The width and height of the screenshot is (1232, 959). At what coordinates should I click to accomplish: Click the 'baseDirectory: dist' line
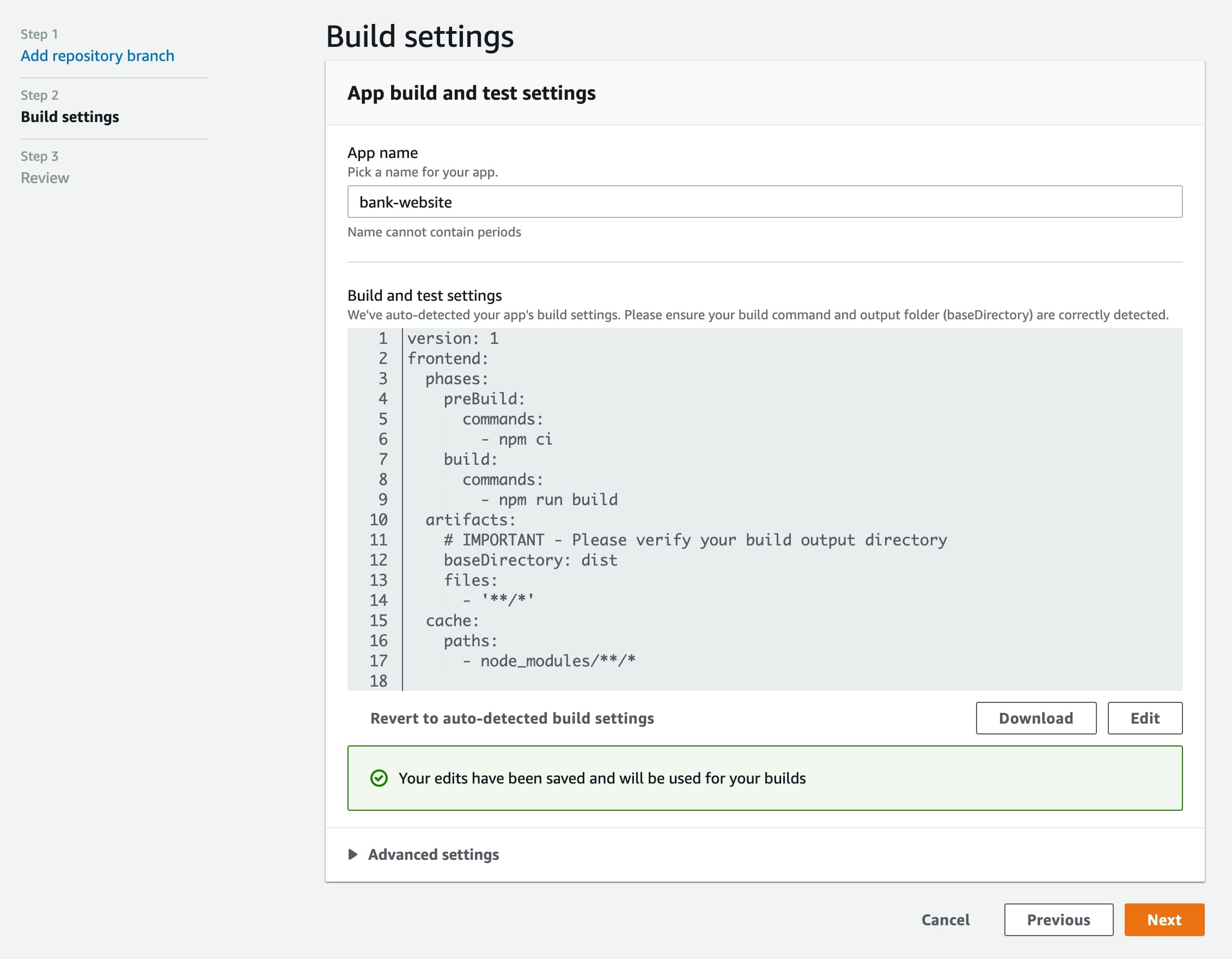[x=530, y=560]
